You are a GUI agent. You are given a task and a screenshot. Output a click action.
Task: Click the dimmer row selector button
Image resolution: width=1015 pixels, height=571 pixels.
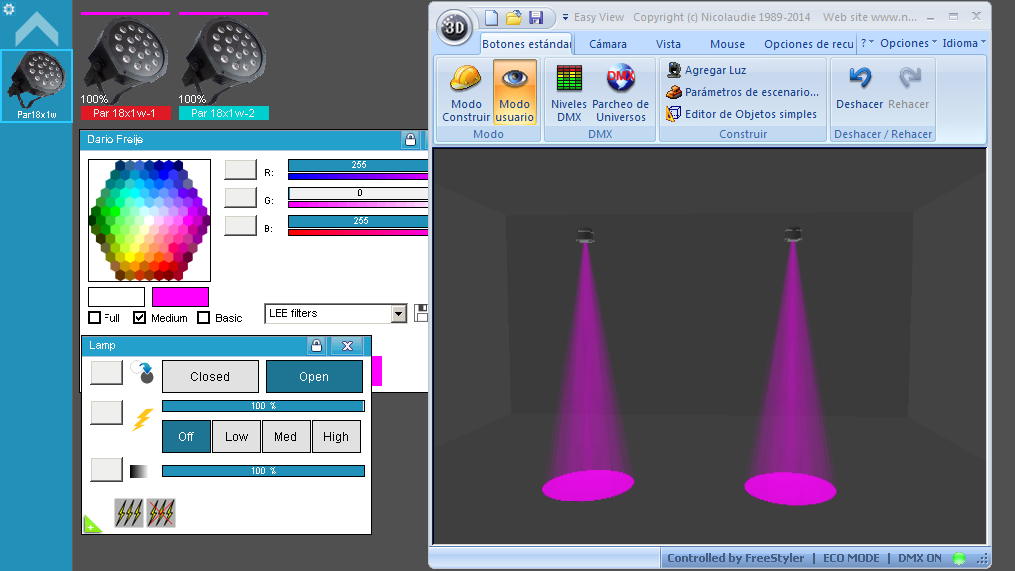(107, 470)
